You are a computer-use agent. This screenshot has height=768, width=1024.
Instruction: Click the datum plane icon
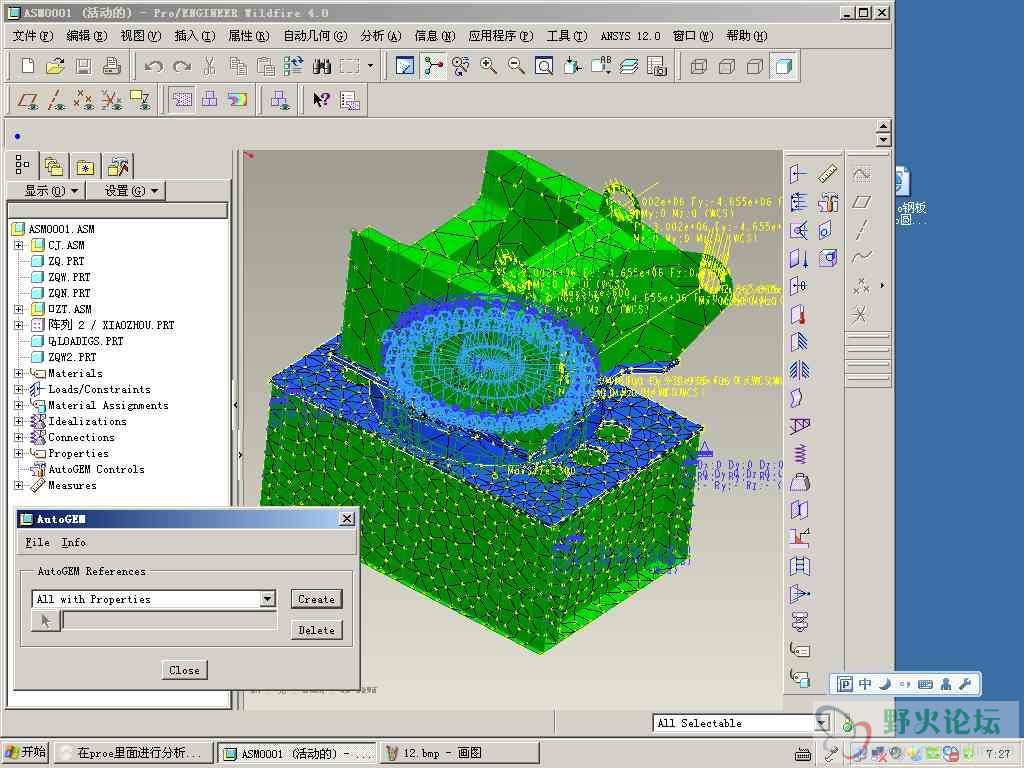pos(861,201)
